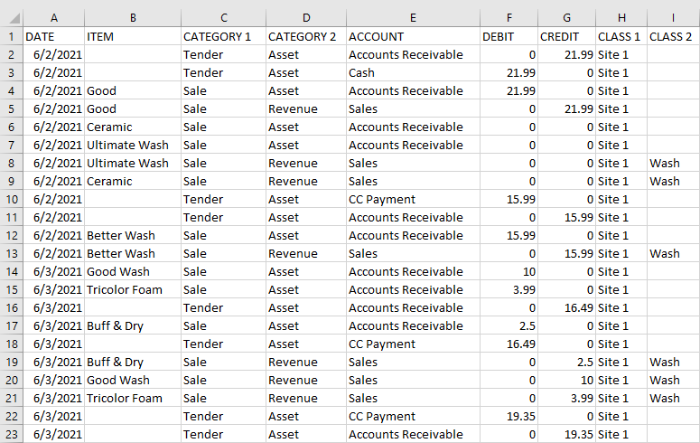Select the Tricolor Foam cell in row 15
Screen dimensions: 700x443
(x=132, y=290)
